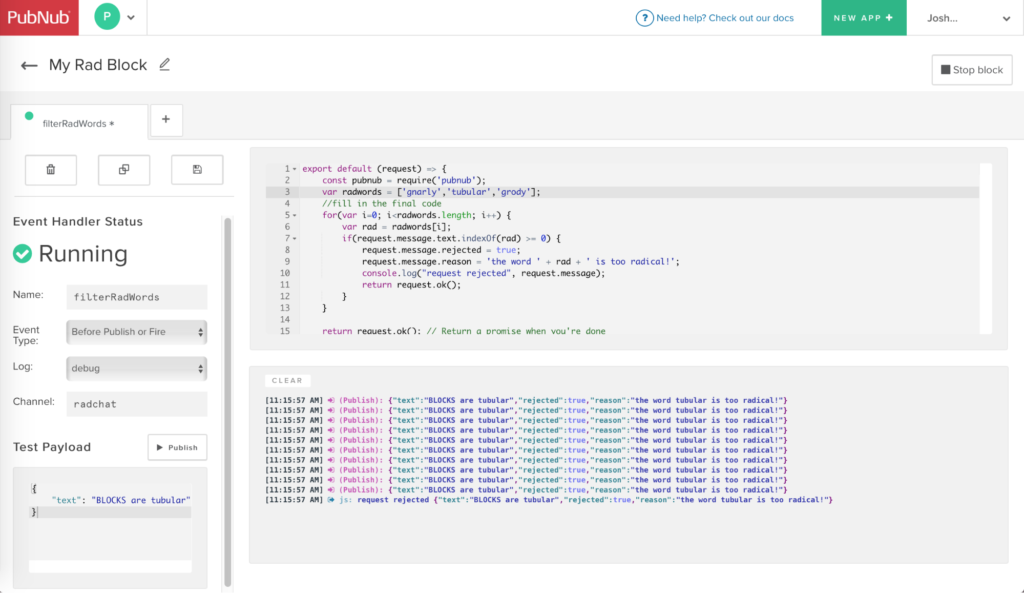Collapse the code fold at line 1
This screenshot has width=1024, height=593.
294,169
